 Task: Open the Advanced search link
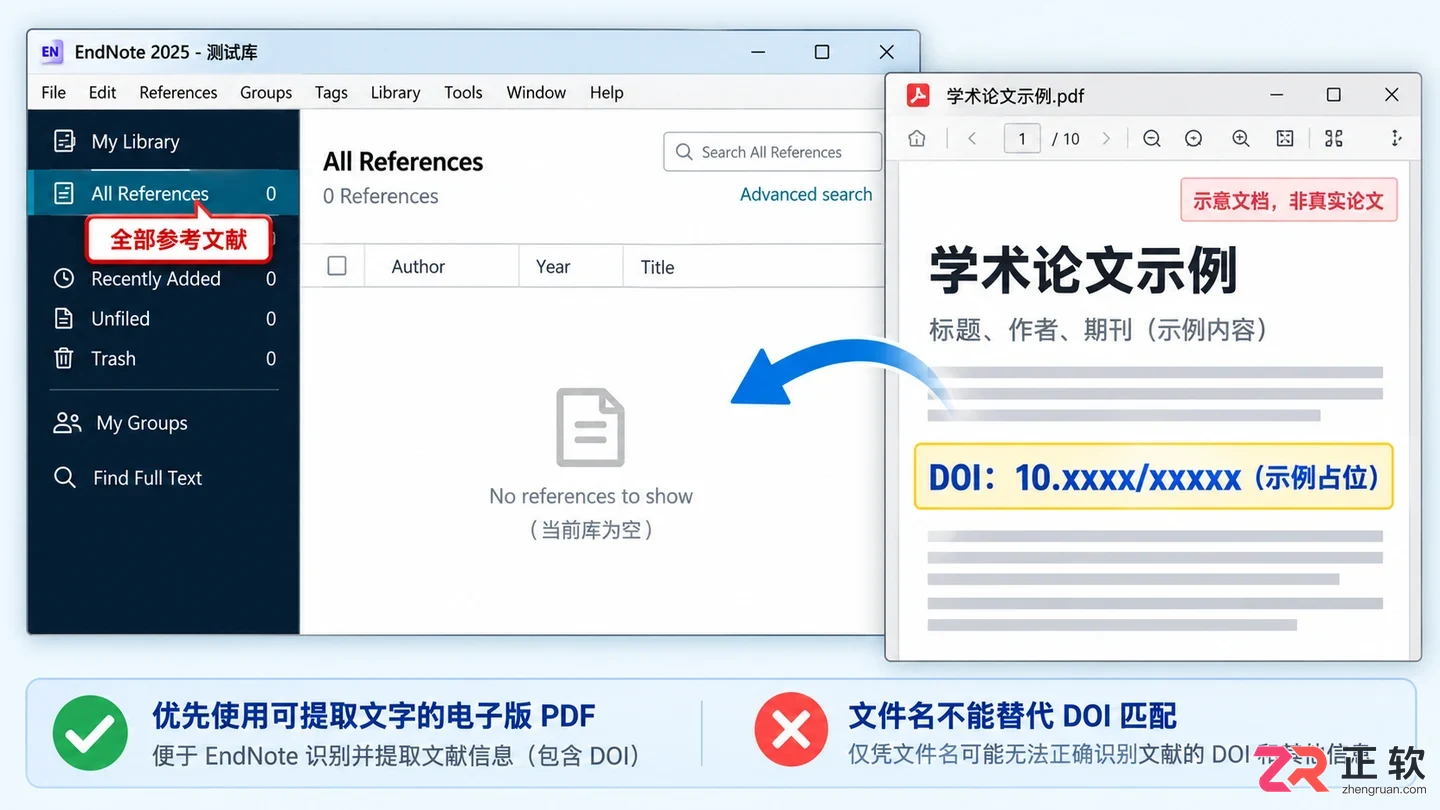806,195
